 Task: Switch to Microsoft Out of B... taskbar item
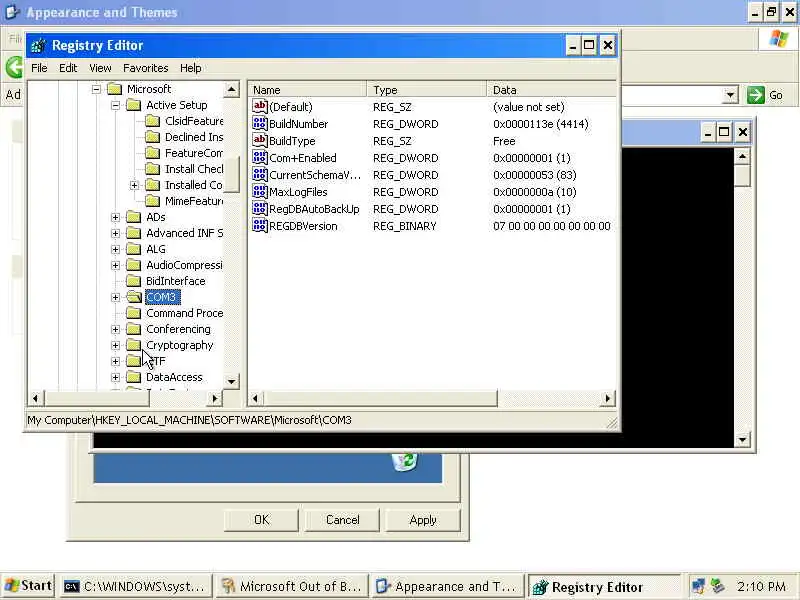(292, 587)
